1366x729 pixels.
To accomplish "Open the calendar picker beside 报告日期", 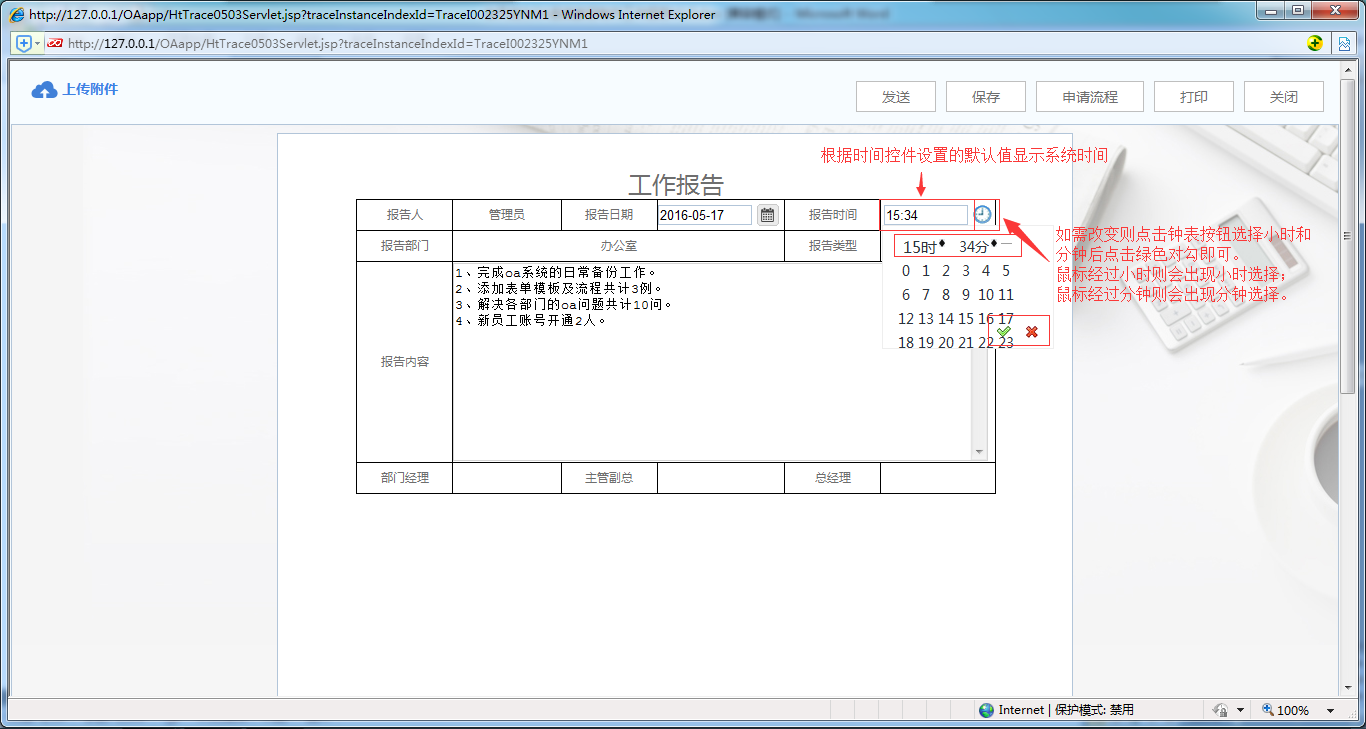I will [x=766, y=214].
